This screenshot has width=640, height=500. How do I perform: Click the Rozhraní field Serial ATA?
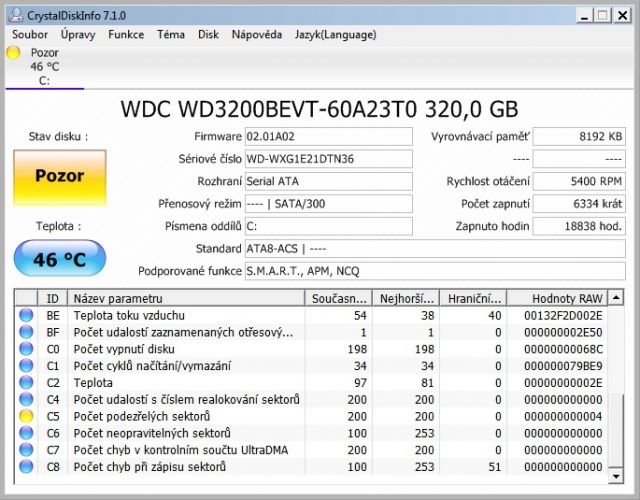[329, 181]
